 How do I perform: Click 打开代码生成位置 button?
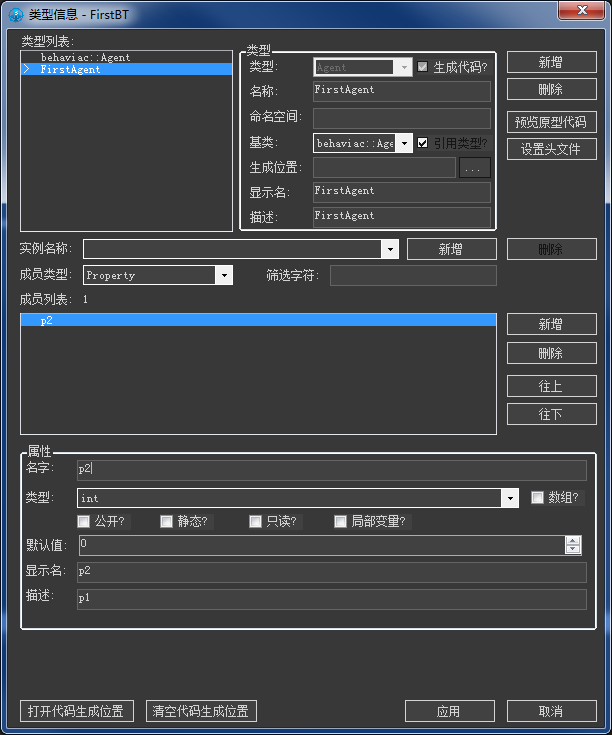[x=76, y=711]
